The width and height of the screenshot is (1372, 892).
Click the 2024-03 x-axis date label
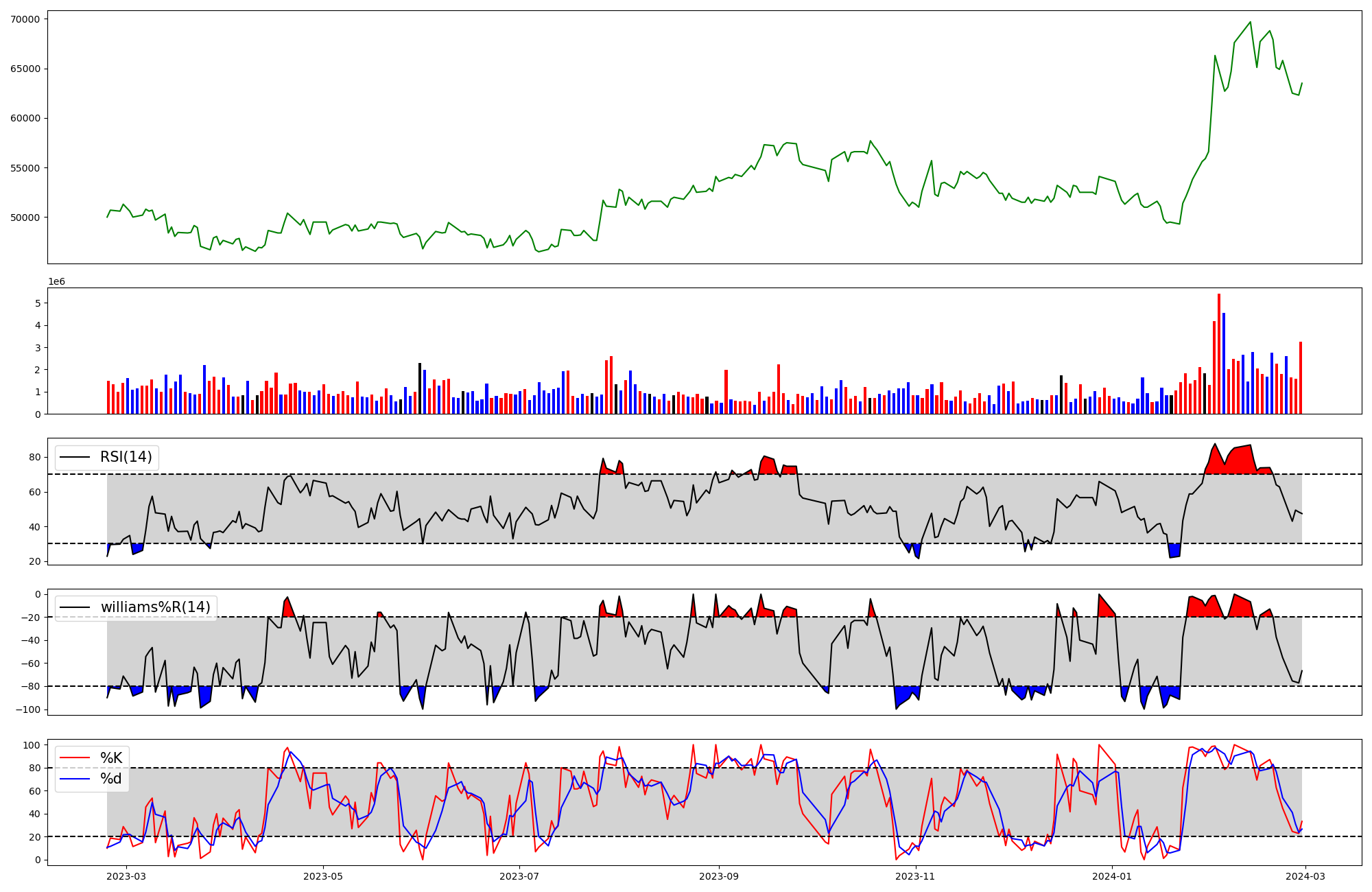click(x=1305, y=876)
